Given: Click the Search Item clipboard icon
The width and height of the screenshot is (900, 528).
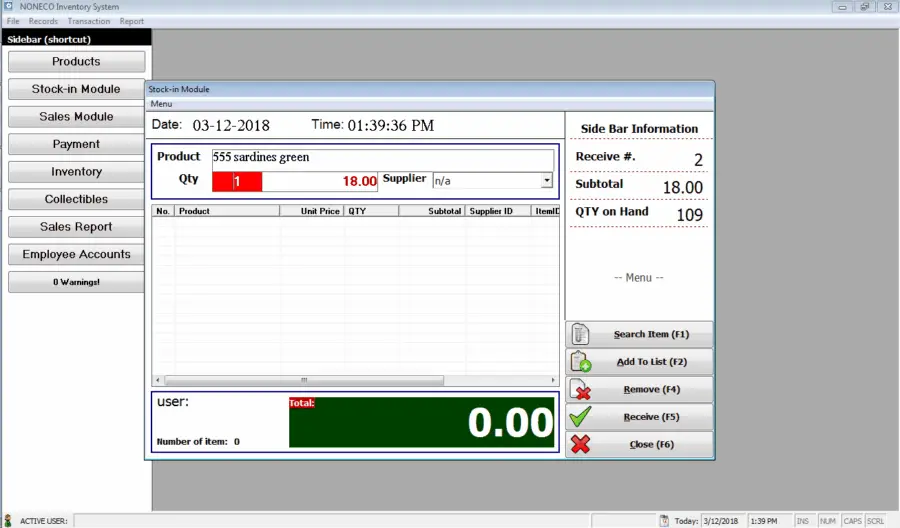Looking at the screenshot, I should pos(580,334).
